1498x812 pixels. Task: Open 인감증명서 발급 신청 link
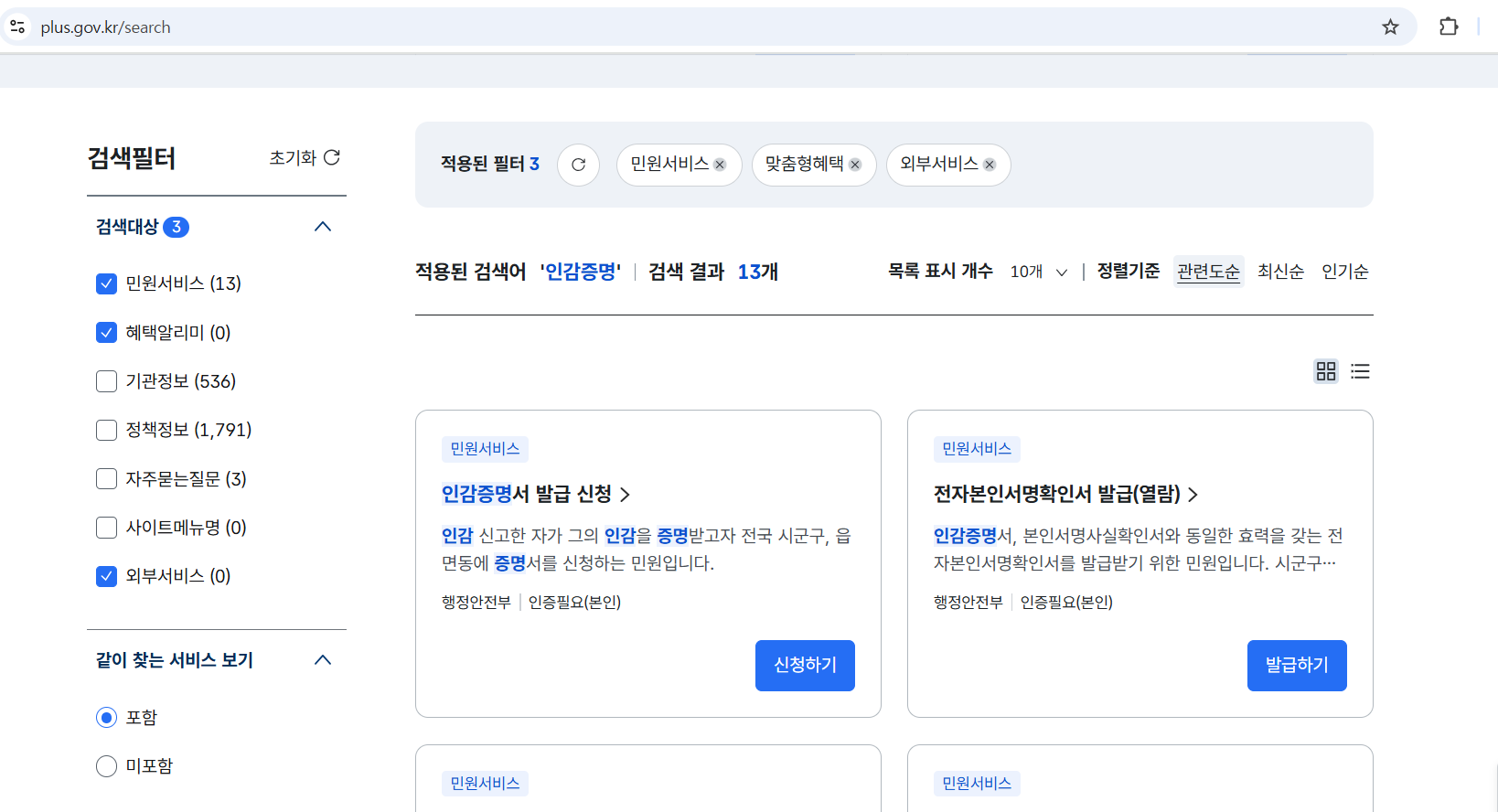point(536,494)
